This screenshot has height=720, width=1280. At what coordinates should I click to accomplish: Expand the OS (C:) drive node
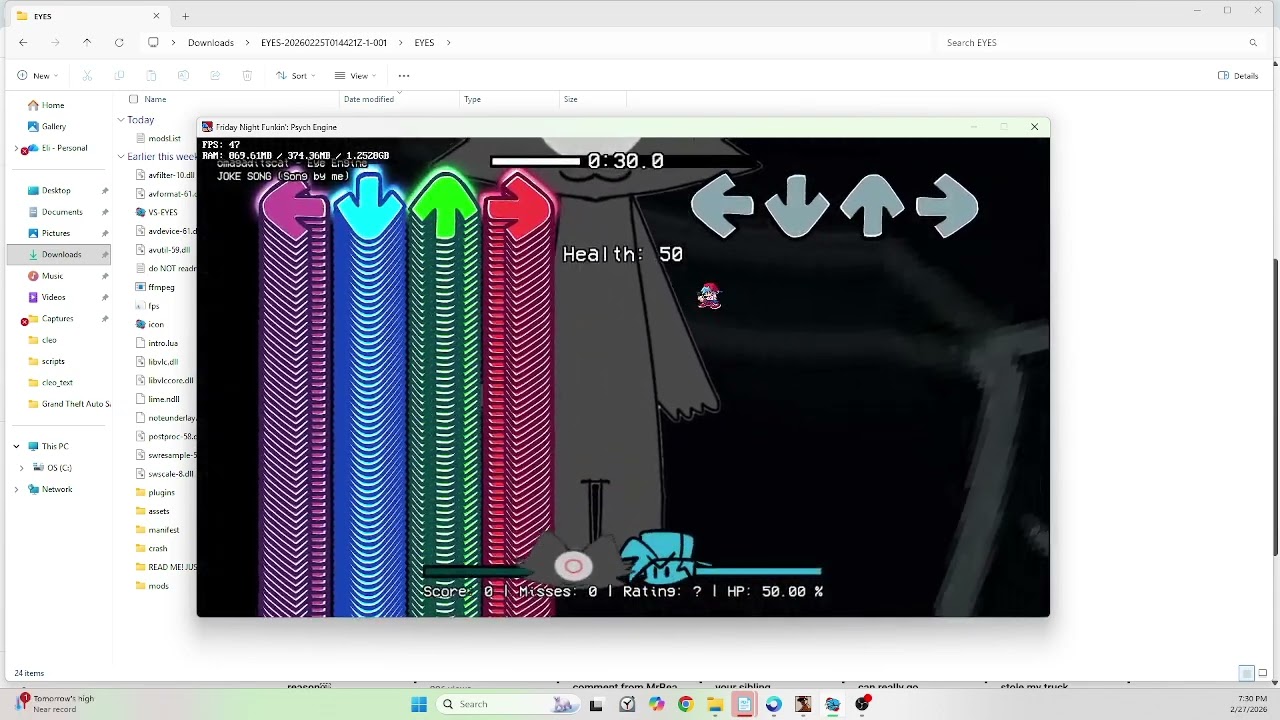pyautogui.click(x=21, y=468)
